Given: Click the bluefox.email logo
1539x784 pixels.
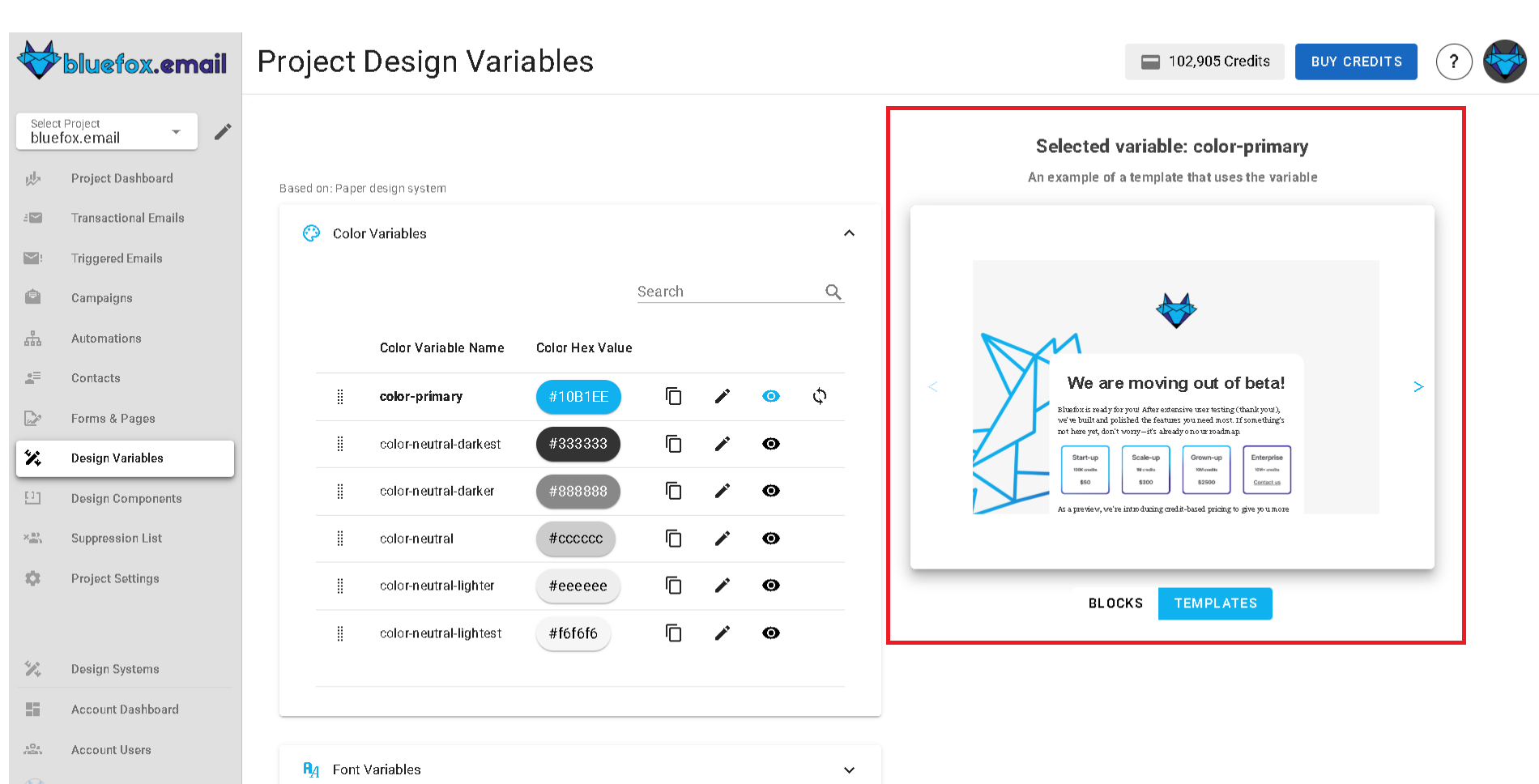Looking at the screenshot, I should (122, 60).
